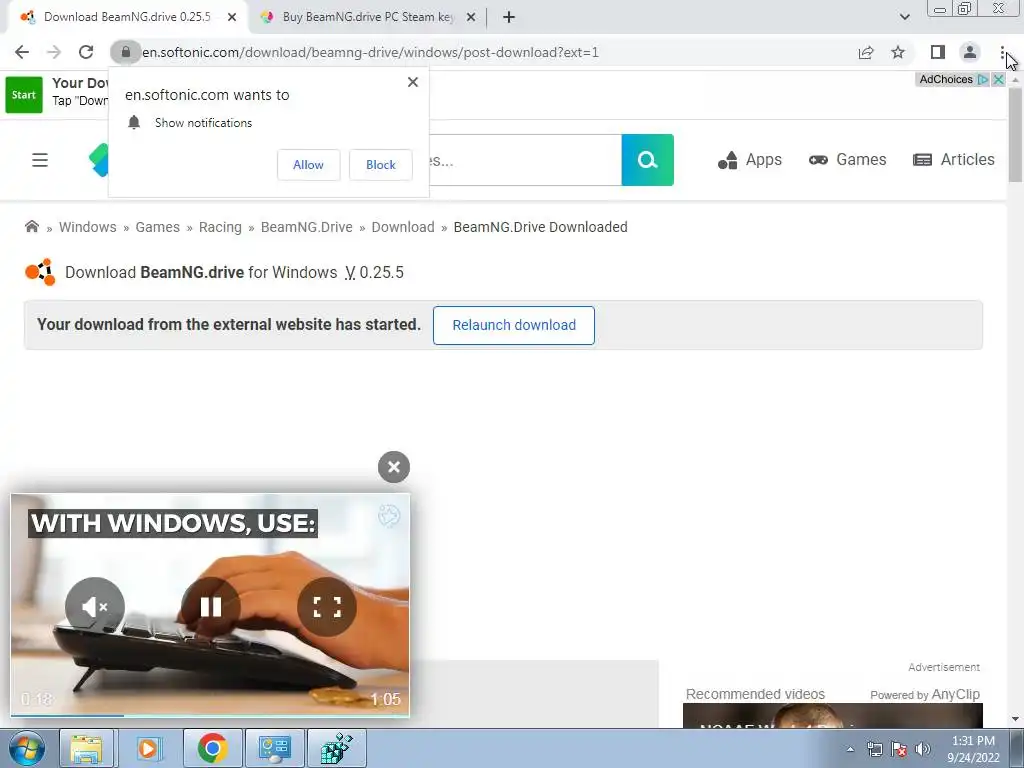The width and height of the screenshot is (1024, 768).
Task: Dismiss the notification permission popup
Action: (413, 82)
